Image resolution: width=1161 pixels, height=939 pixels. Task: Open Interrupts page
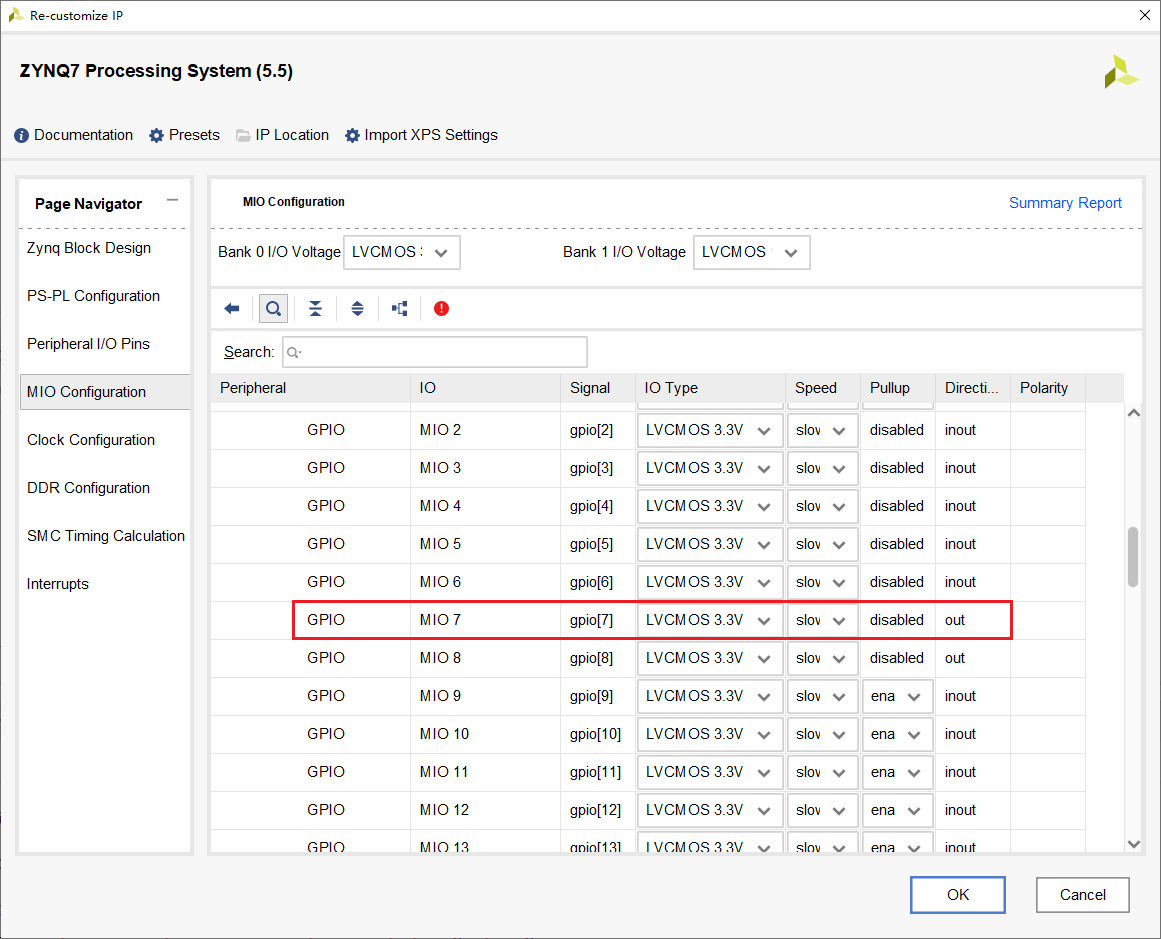[x=58, y=584]
